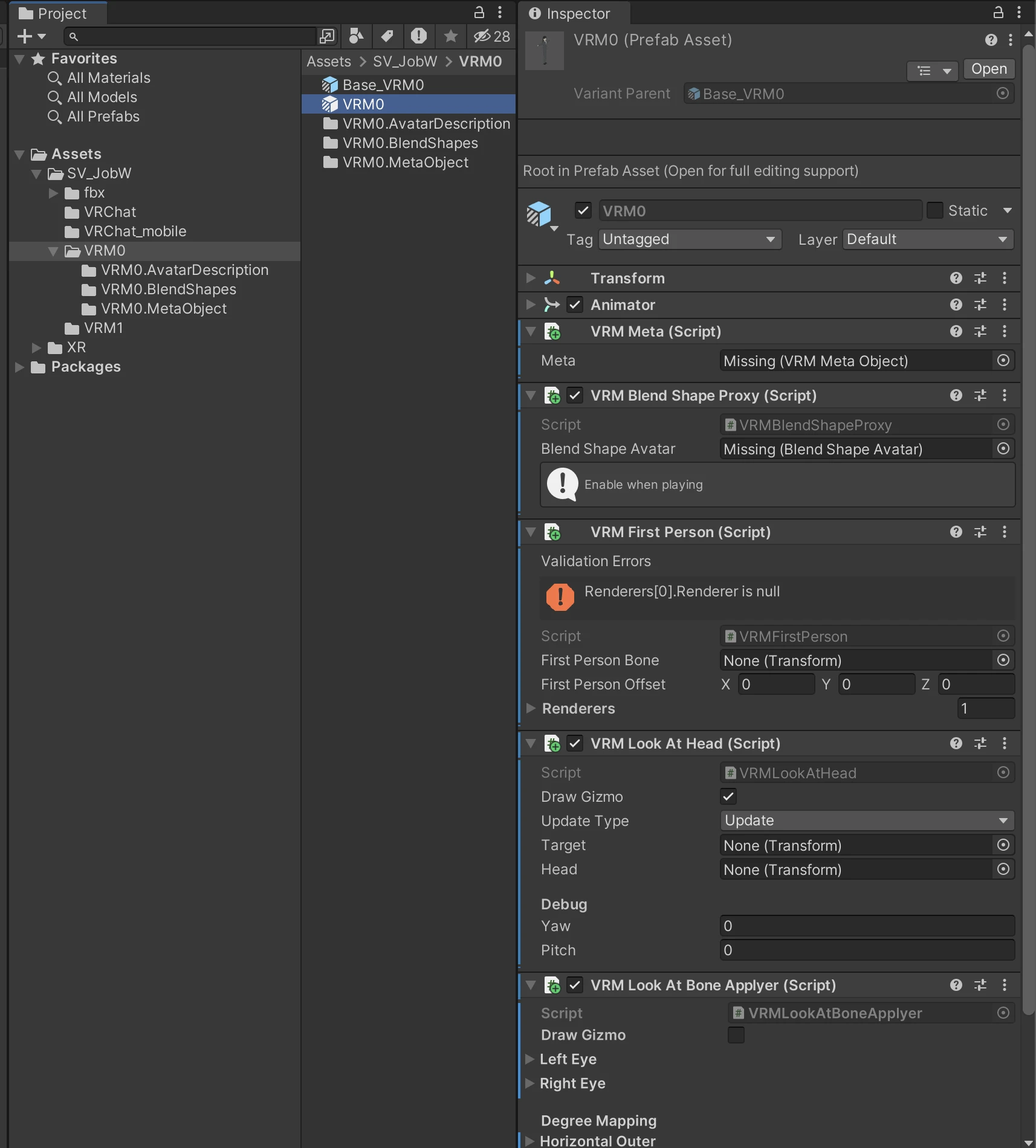Collapse the VRM Meta Script component
Viewport: 1036px width, 1148px height.
531,331
